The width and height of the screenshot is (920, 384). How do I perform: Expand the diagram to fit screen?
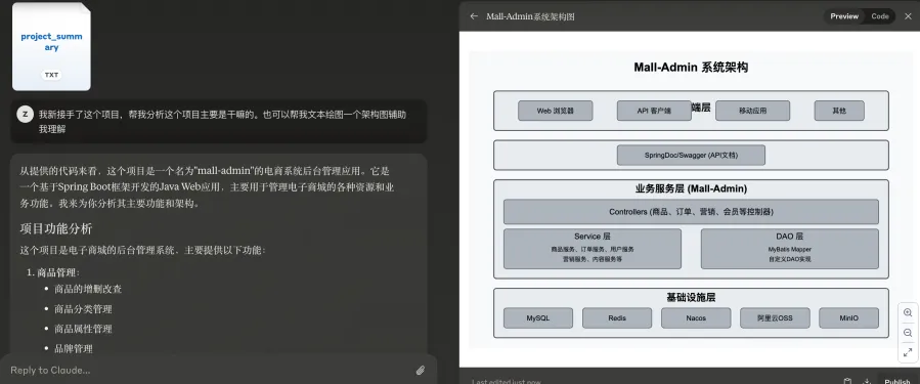[908, 353]
